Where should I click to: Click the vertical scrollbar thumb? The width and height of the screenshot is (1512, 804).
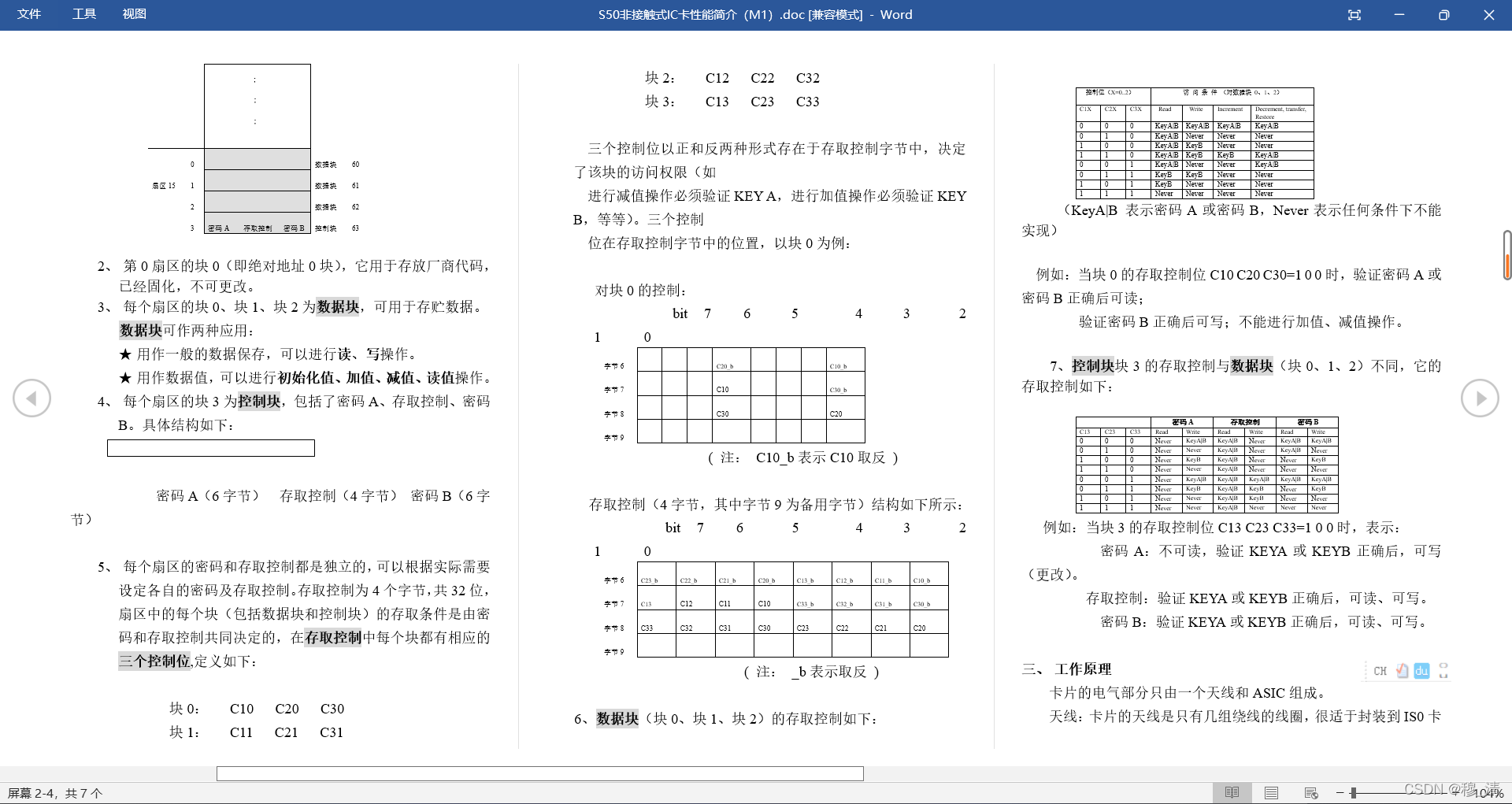pyautogui.click(x=1506, y=255)
